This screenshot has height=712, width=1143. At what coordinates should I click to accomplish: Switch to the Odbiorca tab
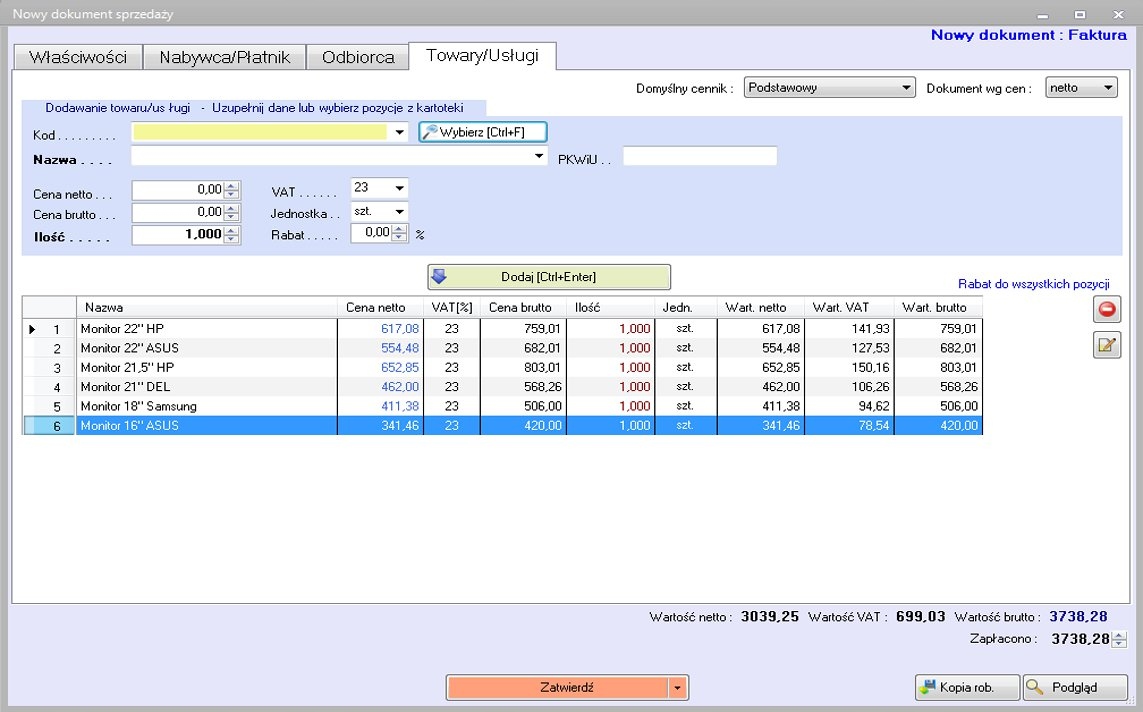click(357, 57)
